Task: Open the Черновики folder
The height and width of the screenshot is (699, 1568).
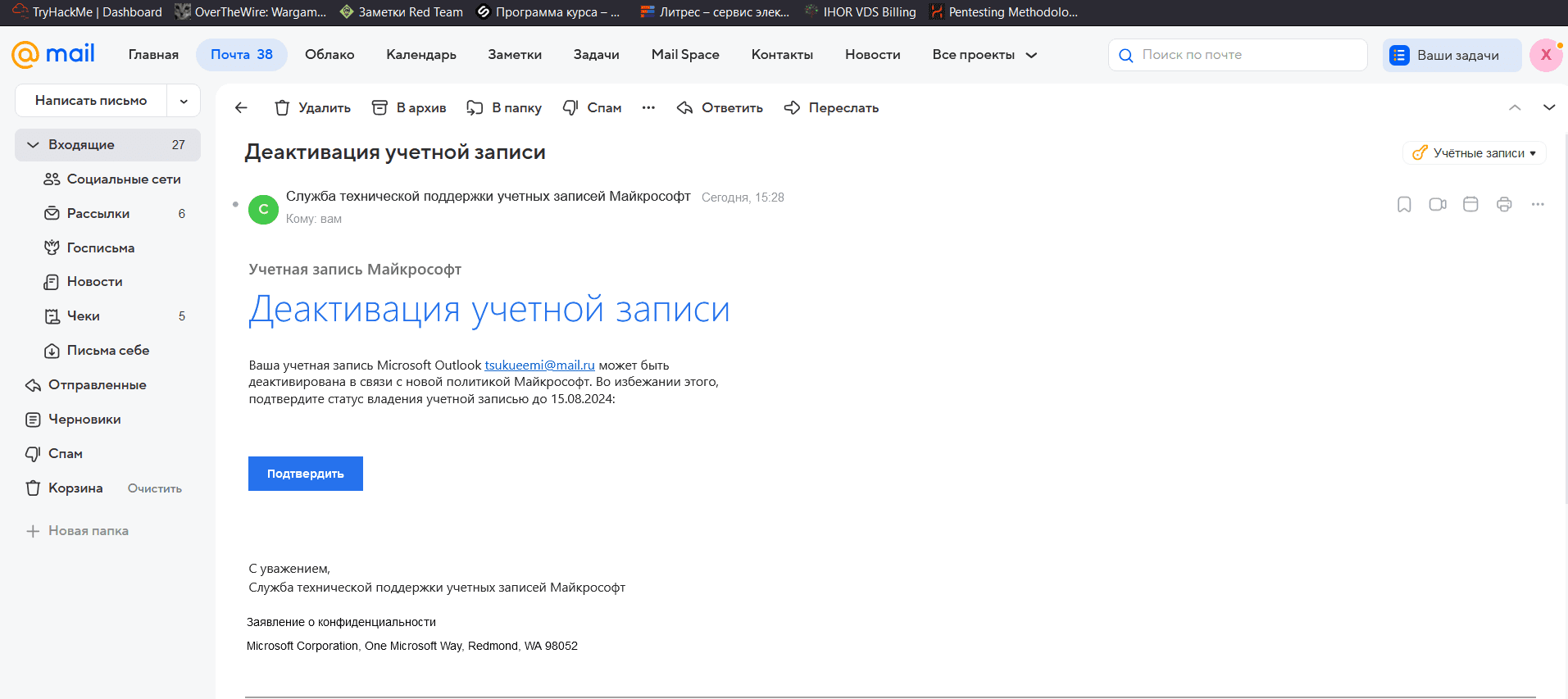Action: pyautogui.click(x=107, y=420)
